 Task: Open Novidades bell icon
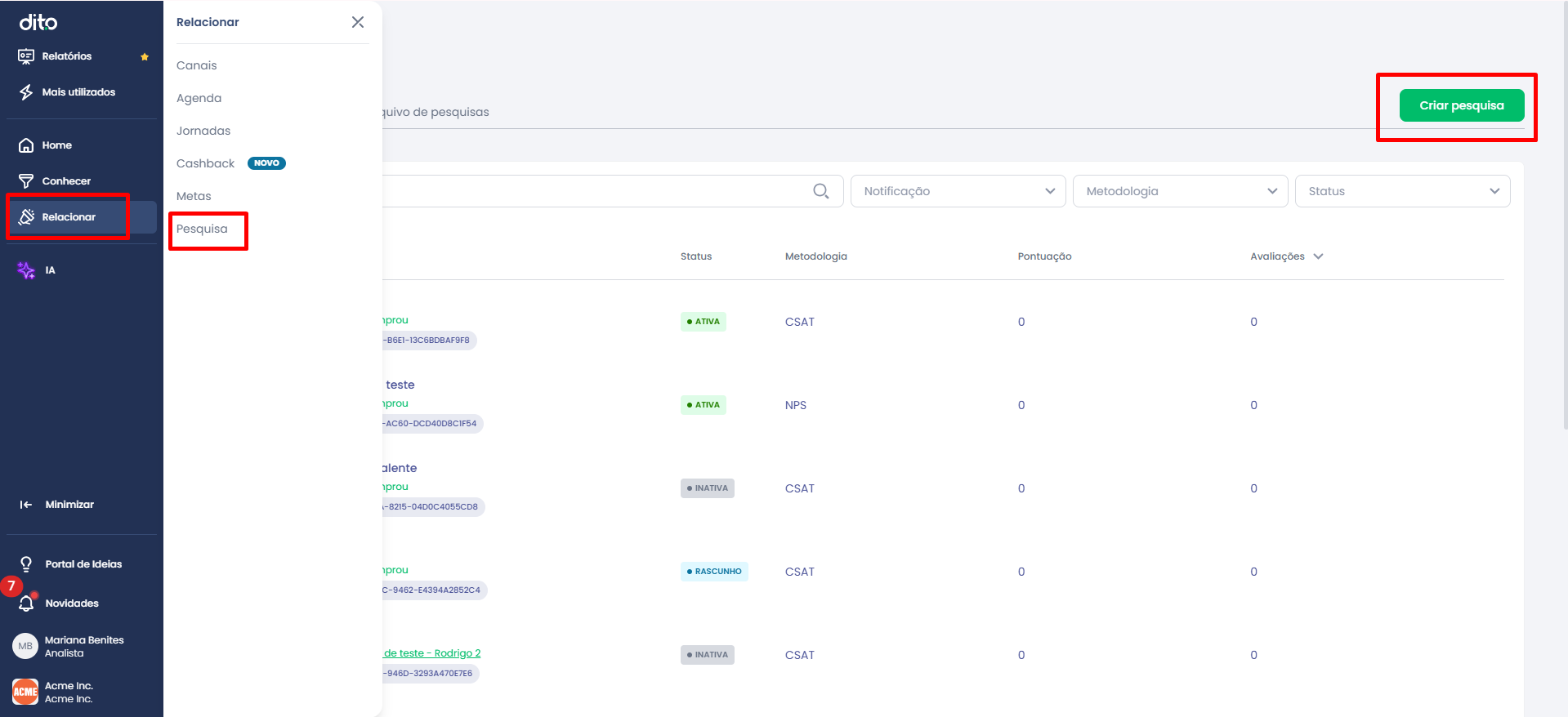coord(26,603)
